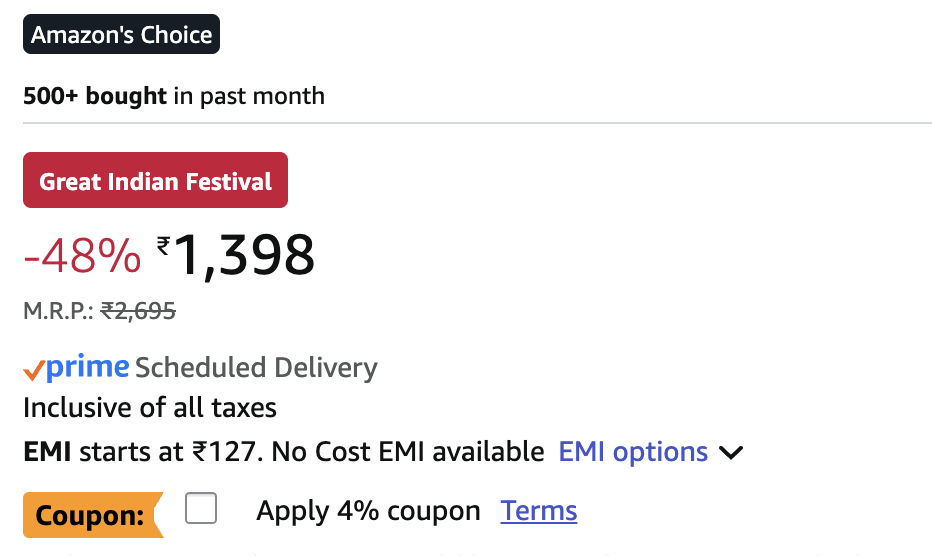
Task: Click the M.R.P. label
Action: 58,311
